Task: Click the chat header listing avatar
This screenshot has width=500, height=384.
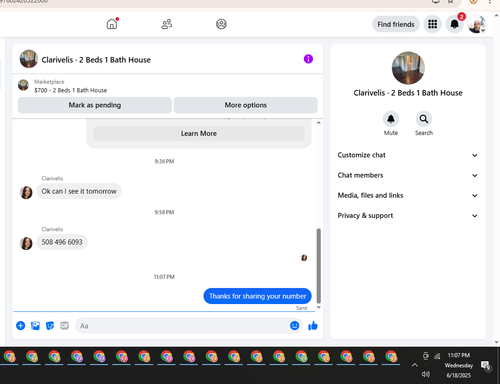Action: (29, 59)
